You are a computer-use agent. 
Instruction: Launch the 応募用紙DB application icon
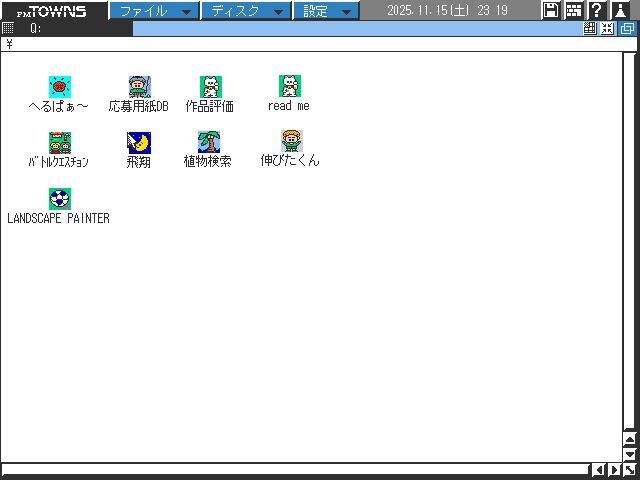(140, 87)
